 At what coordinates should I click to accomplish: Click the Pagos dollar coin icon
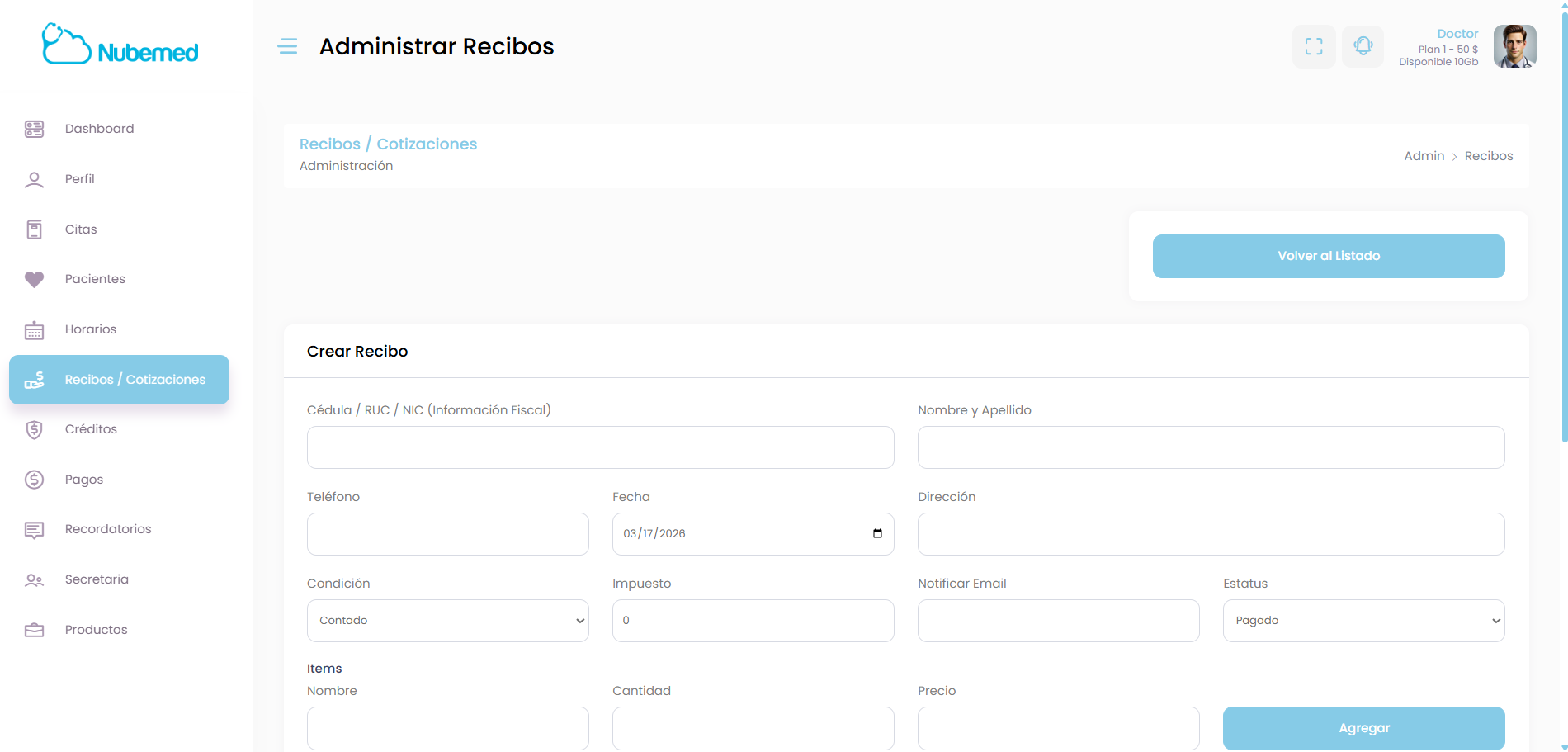click(x=34, y=480)
